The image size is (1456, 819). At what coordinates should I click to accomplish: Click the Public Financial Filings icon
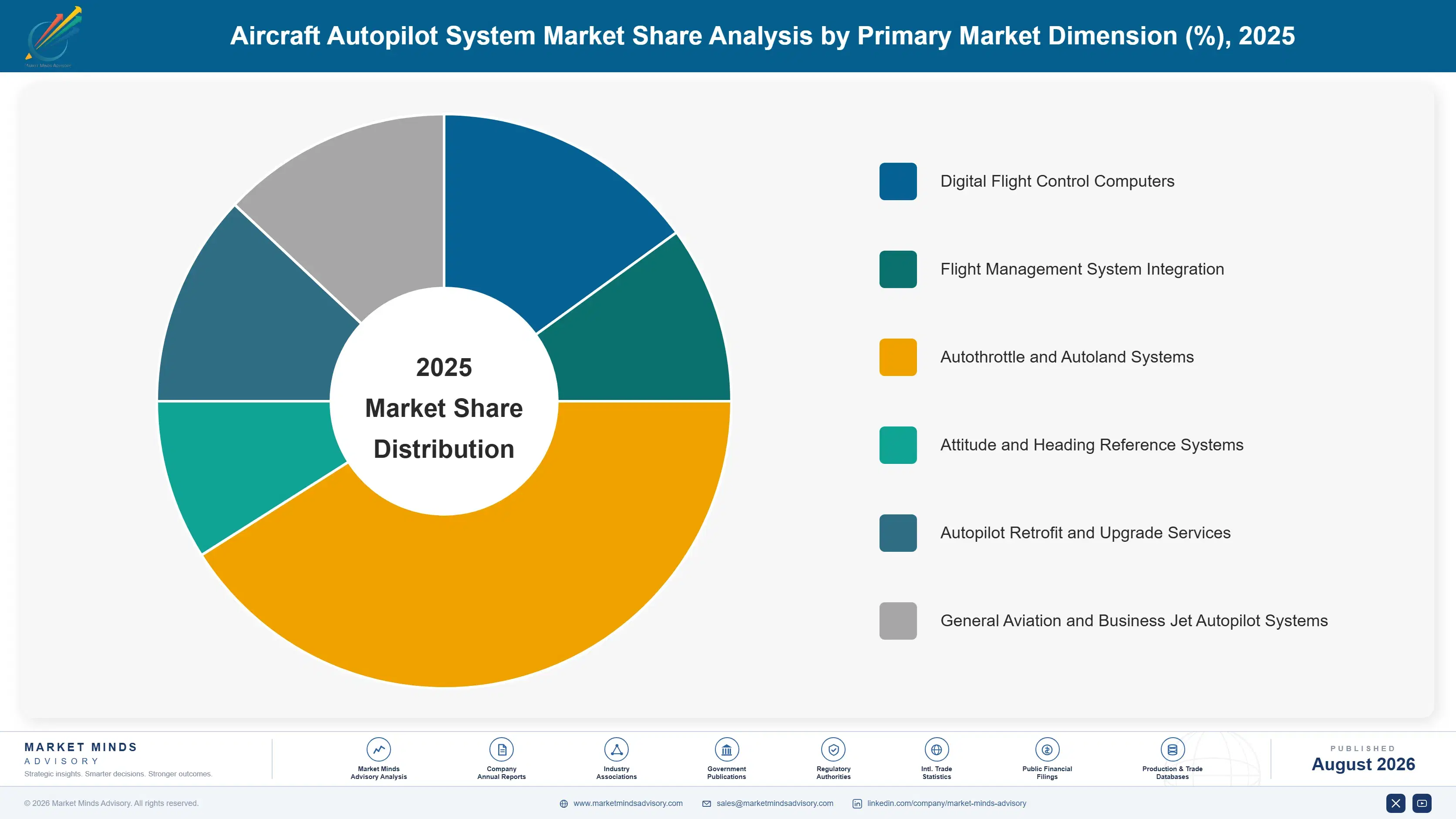pos(1047,749)
